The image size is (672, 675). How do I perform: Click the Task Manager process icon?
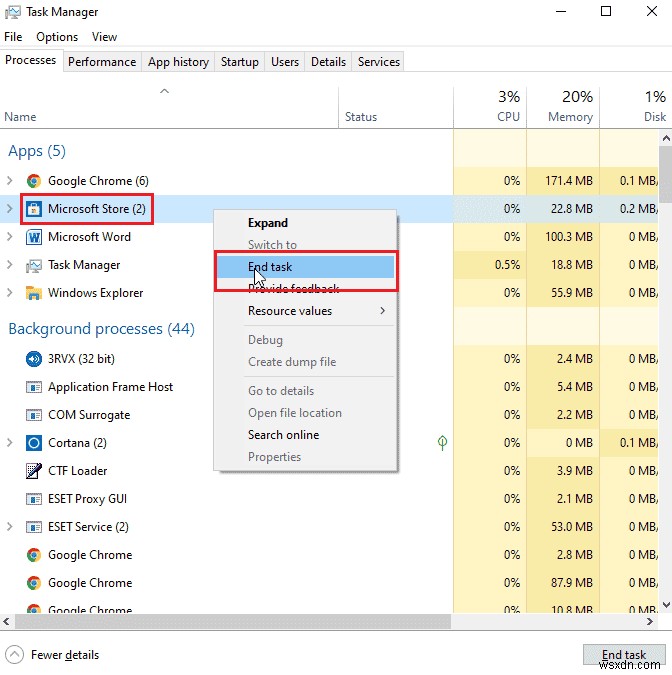[x=34, y=265]
